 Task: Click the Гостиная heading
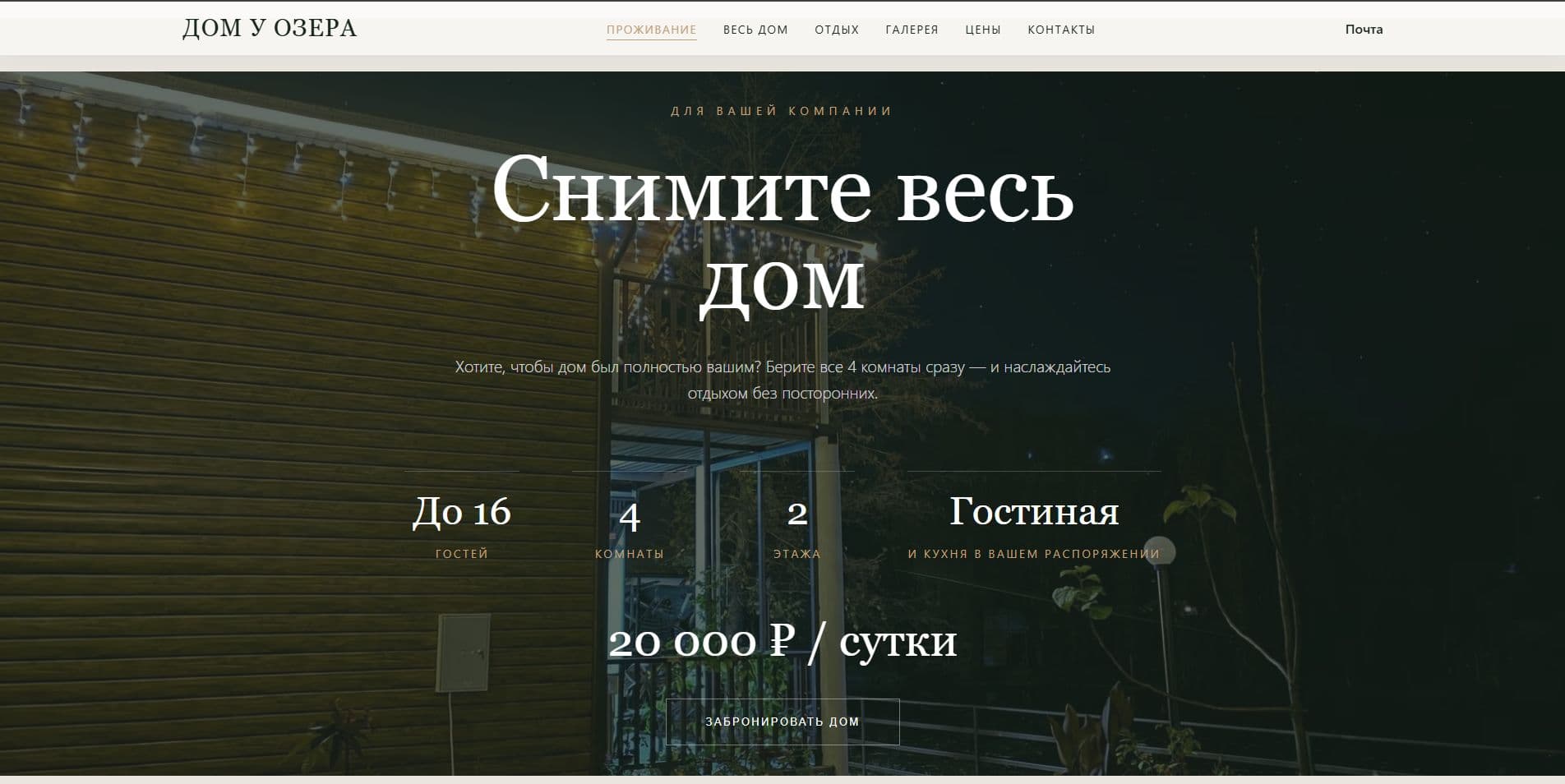1034,511
